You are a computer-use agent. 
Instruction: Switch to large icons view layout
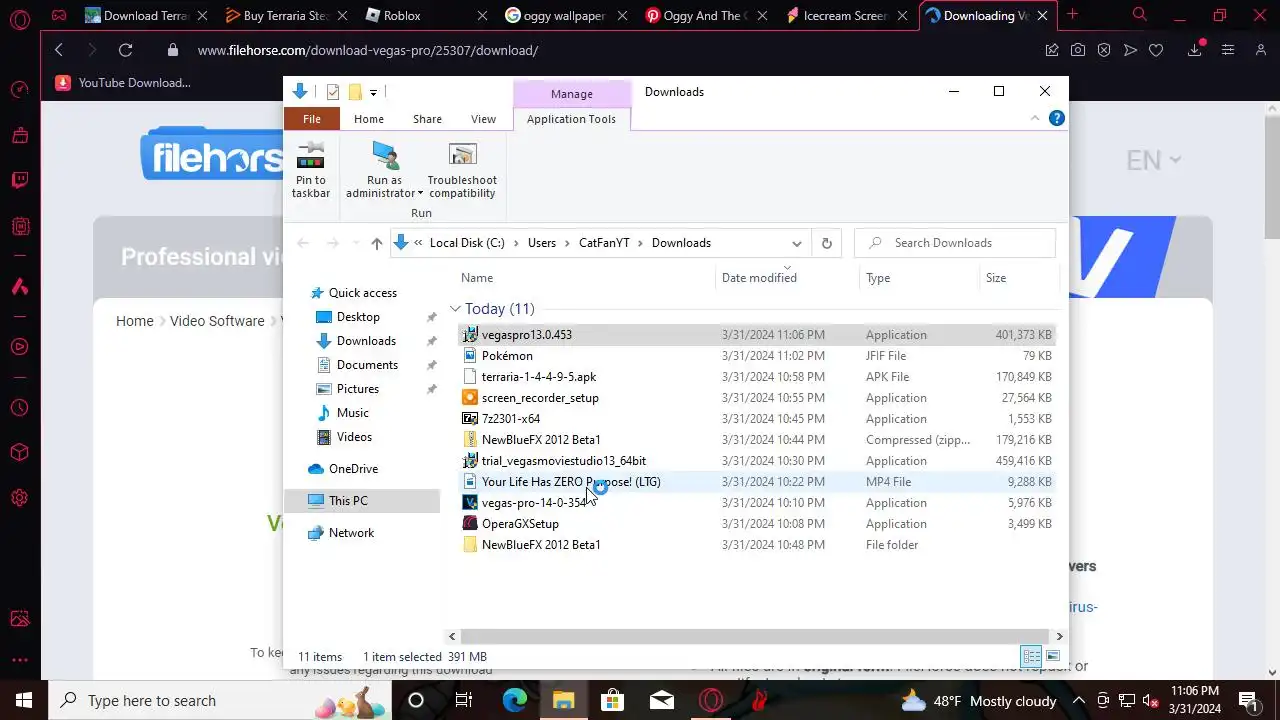point(1053,657)
